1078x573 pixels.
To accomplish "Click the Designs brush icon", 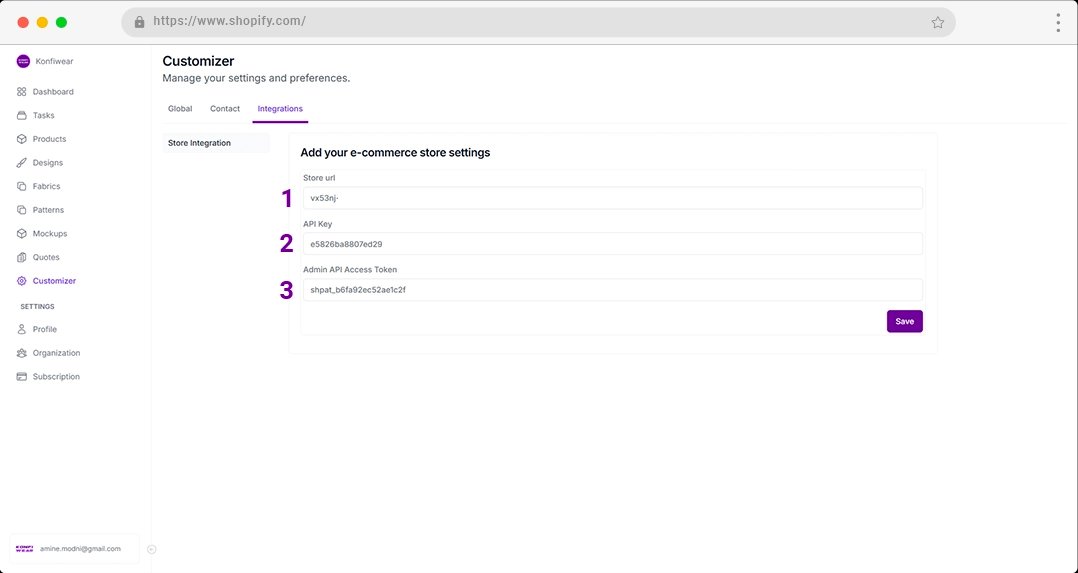I will tap(22, 163).
